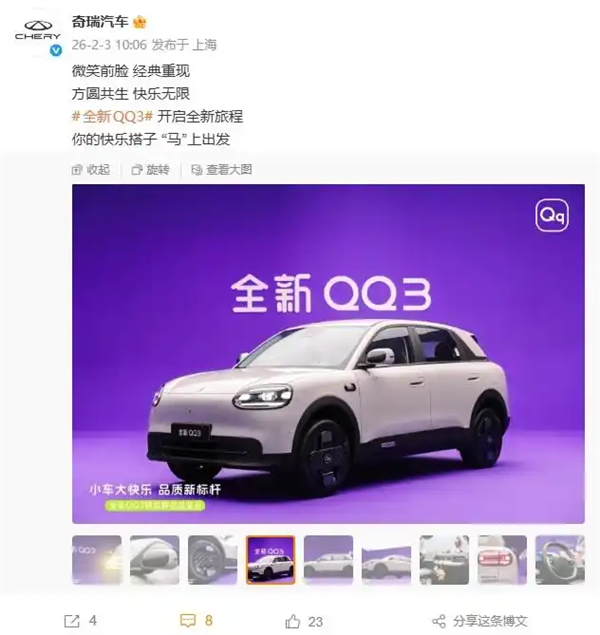View full image with 查看大图
This screenshot has width=600, height=635.
pyautogui.click(x=222, y=170)
